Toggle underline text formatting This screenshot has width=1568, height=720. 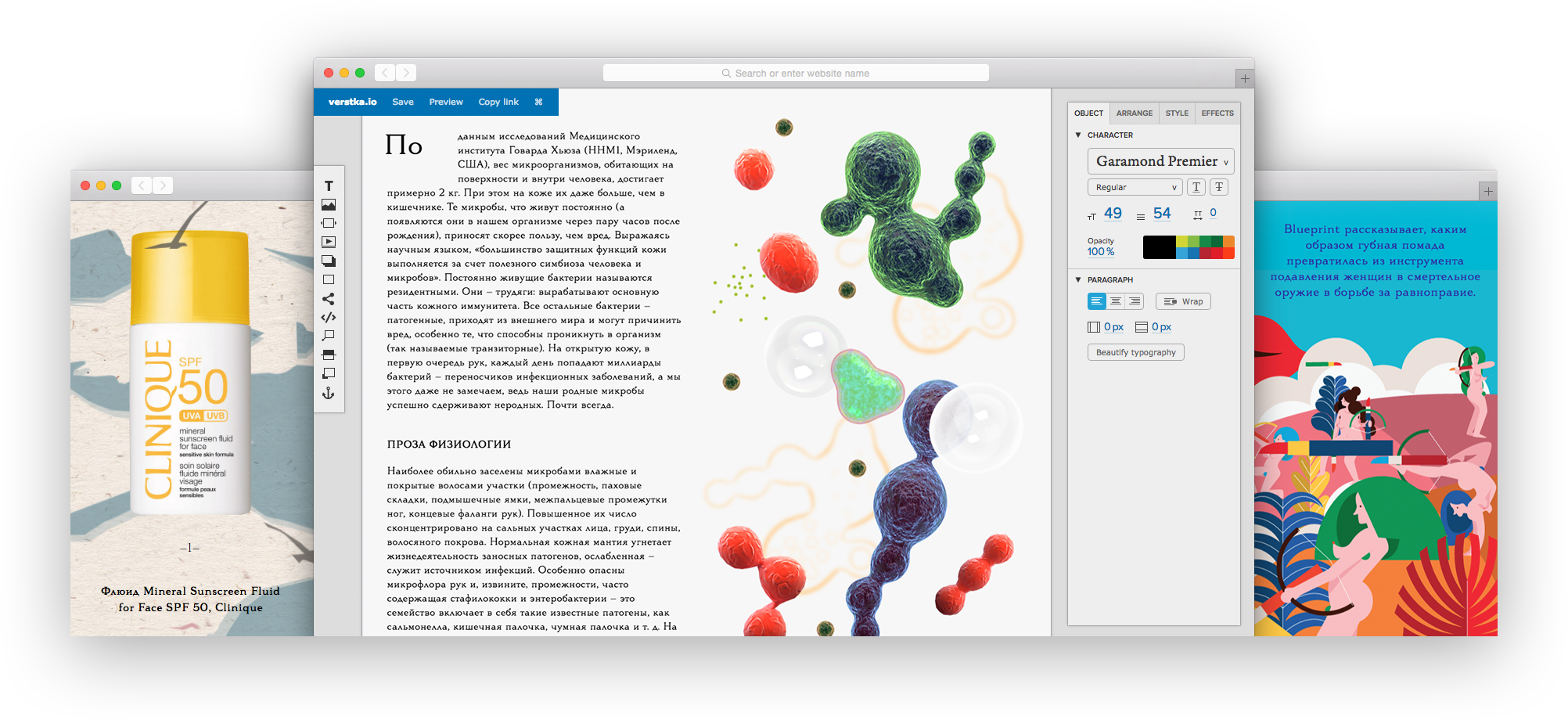1196,187
